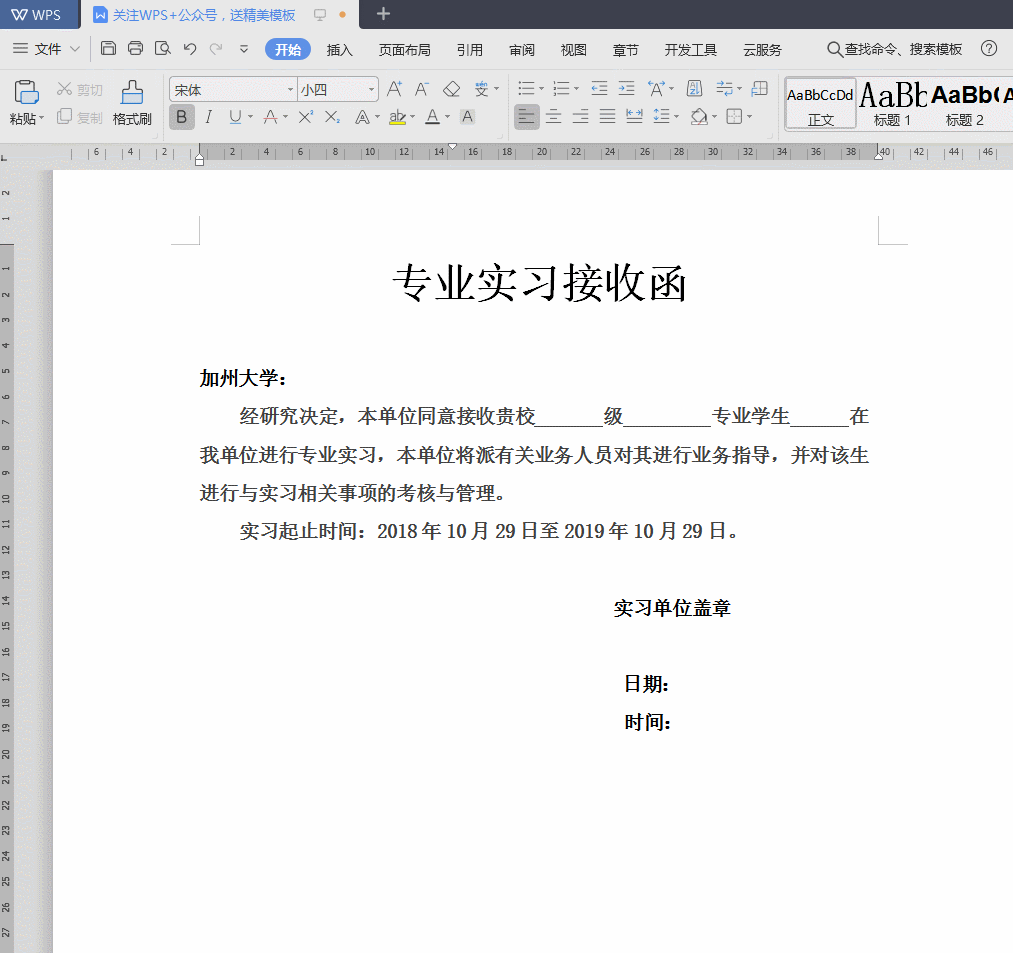
Task: Click the Increase Font Size icon
Action: click(x=393, y=88)
